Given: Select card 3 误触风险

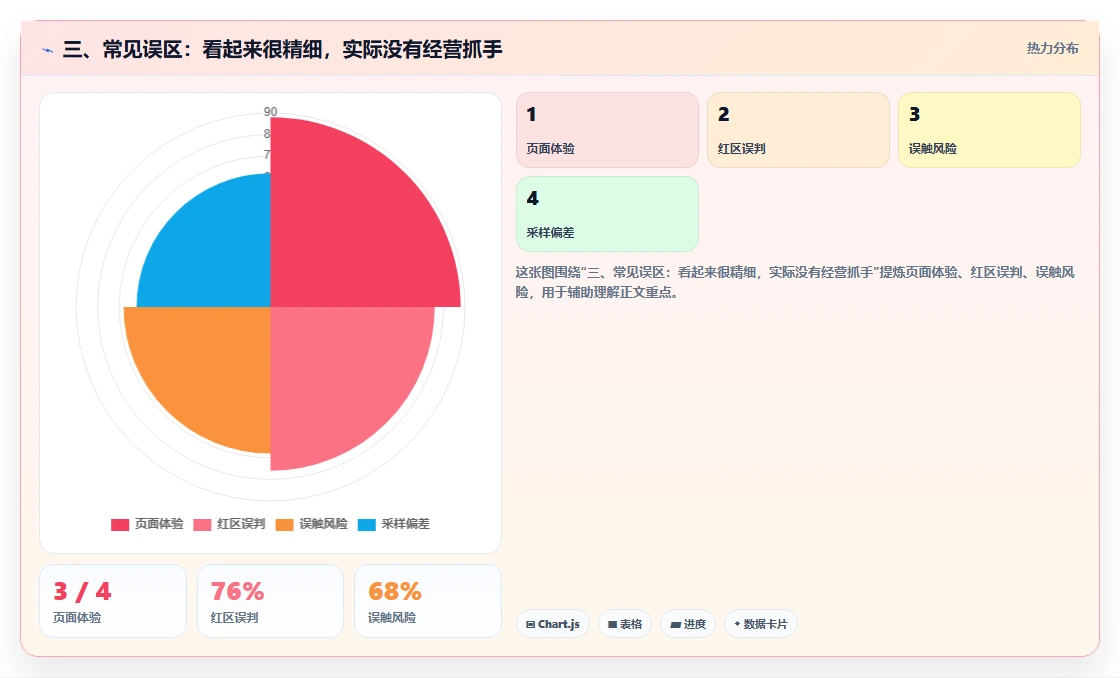Looking at the screenshot, I should tap(989, 130).
